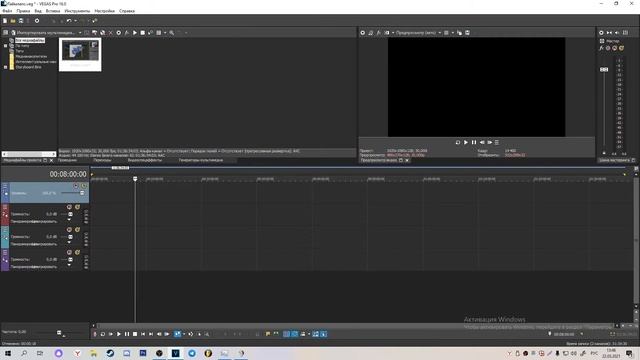Create a new project with toolbar icon
The image size is (640, 360).
[x=5, y=21]
